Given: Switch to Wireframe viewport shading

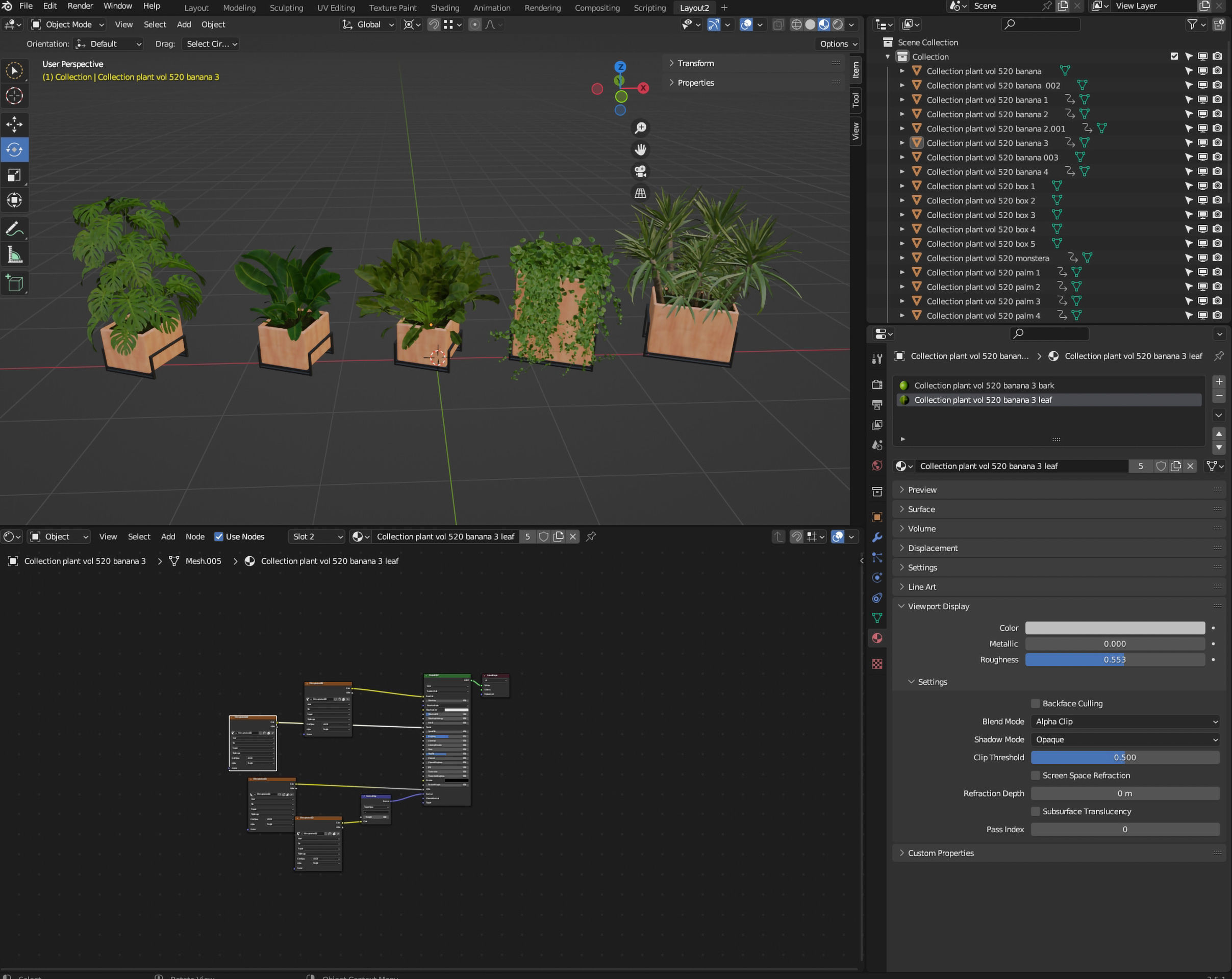Looking at the screenshot, I should click(x=796, y=24).
